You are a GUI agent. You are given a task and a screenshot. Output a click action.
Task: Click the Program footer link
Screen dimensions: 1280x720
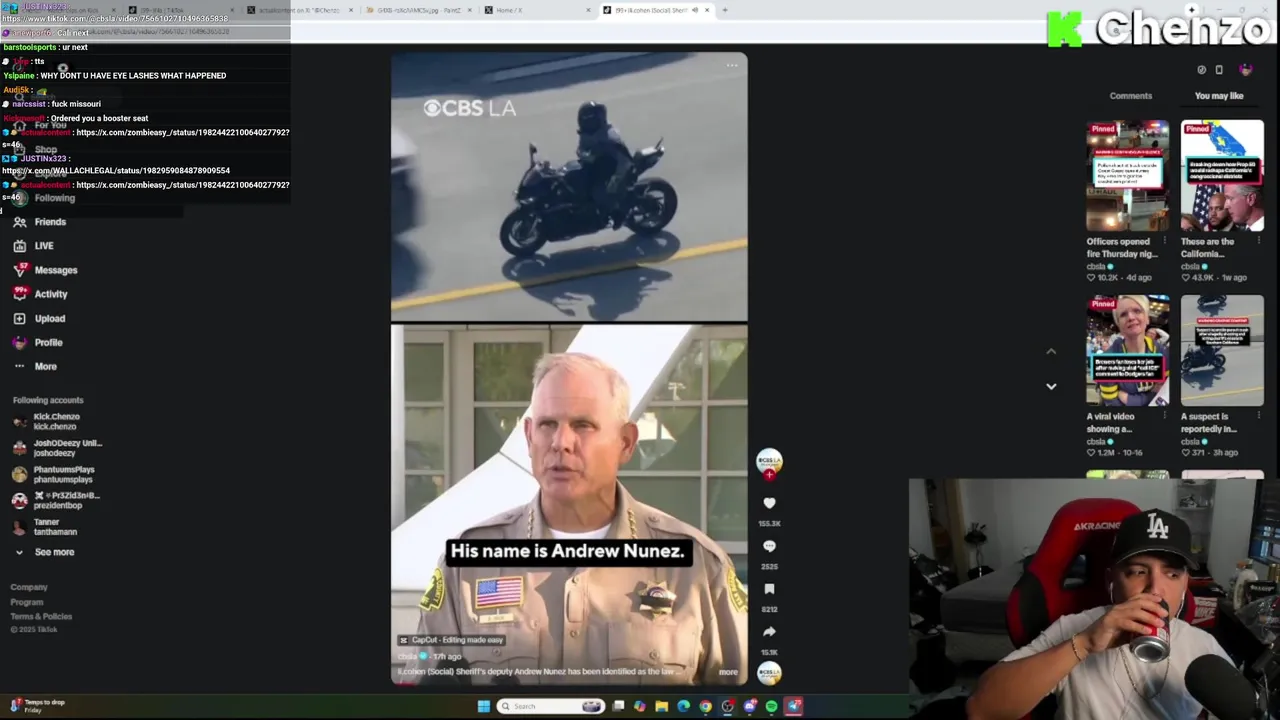(27, 602)
